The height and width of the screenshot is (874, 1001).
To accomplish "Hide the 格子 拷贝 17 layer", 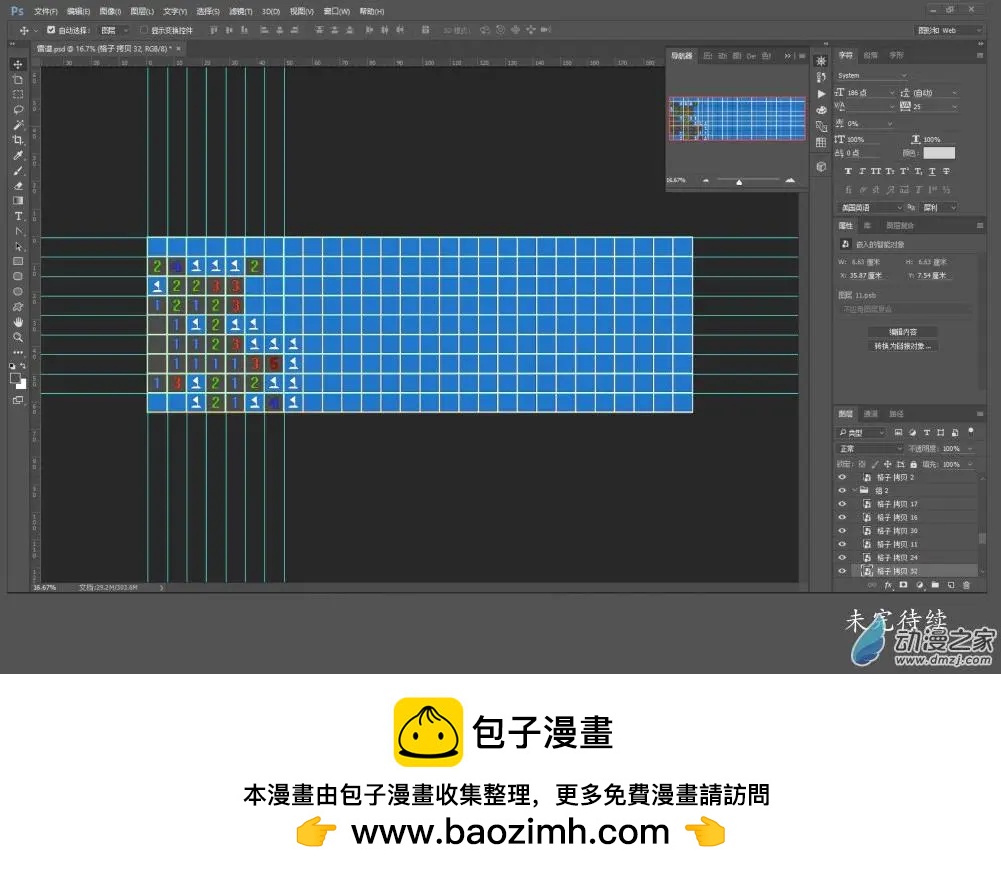I will coord(842,504).
